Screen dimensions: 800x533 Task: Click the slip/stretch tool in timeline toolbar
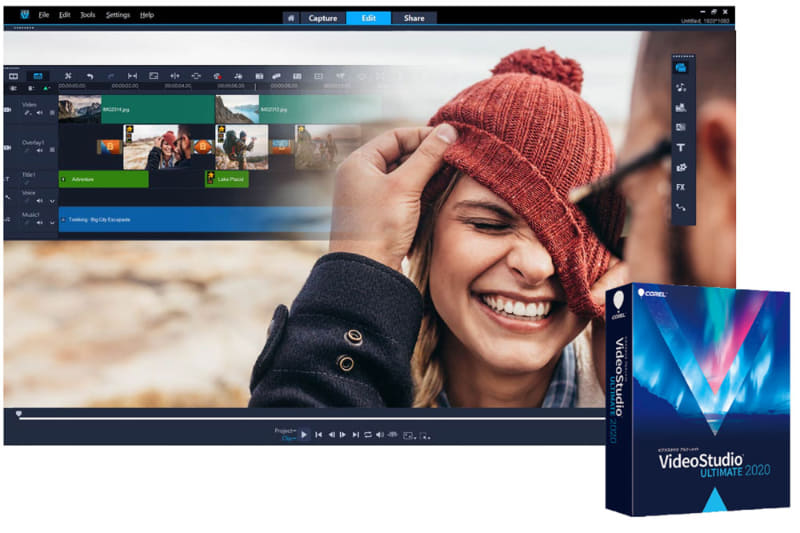pyautogui.click(x=132, y=76)
